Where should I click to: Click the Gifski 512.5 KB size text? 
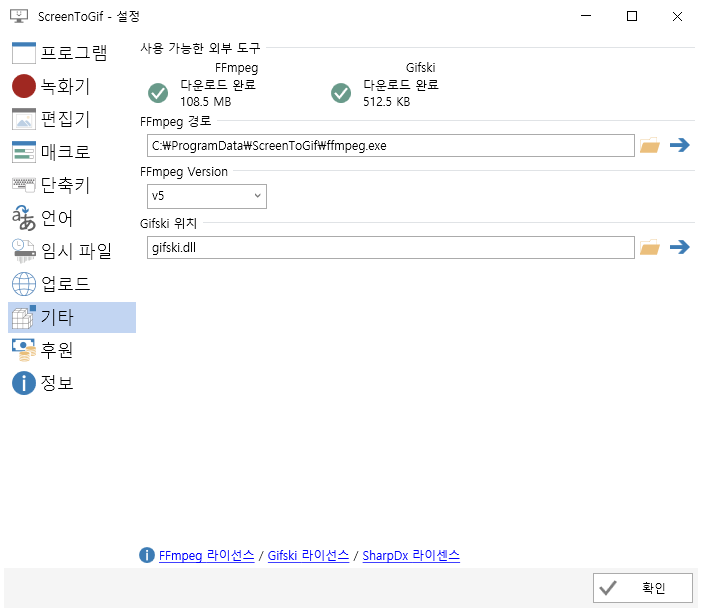coord(386,102)
